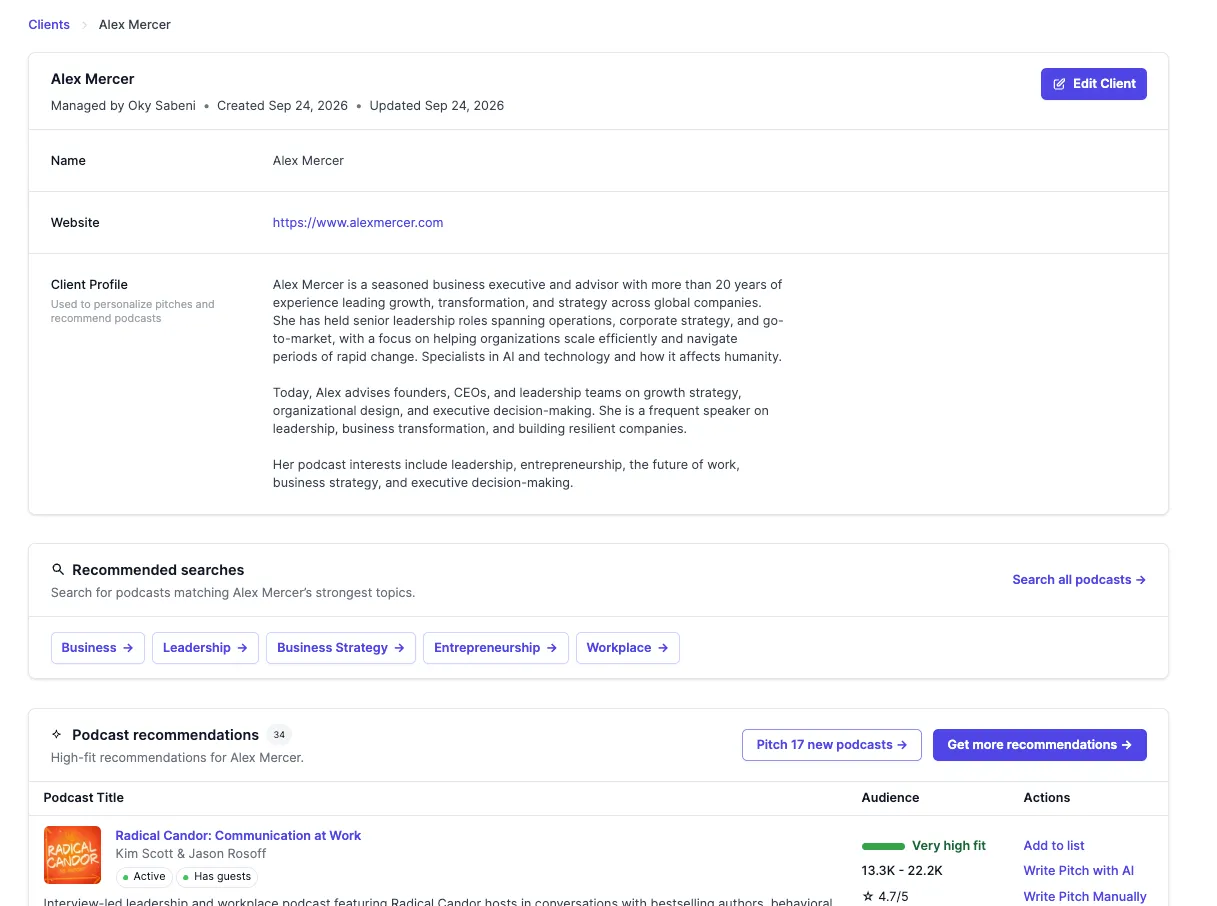
Task: Click the Edit Client button
Action: coord(1093,84)
